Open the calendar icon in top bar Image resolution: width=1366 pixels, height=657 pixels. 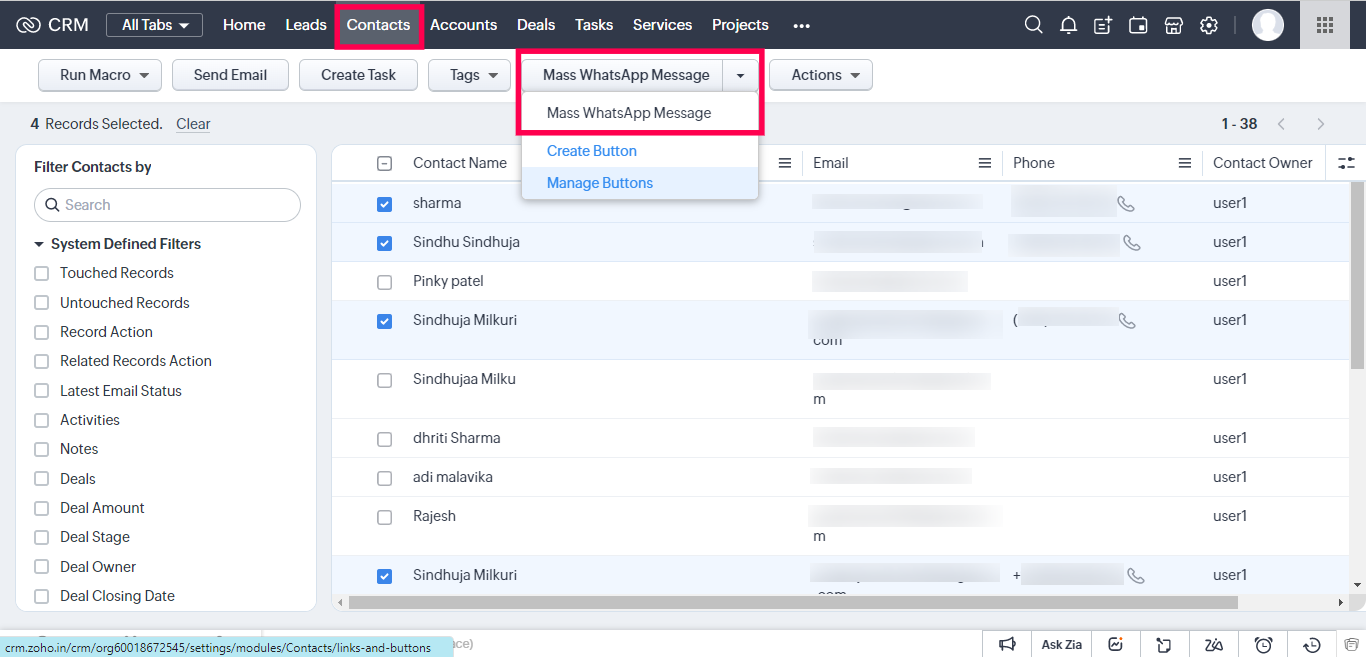1138,25
